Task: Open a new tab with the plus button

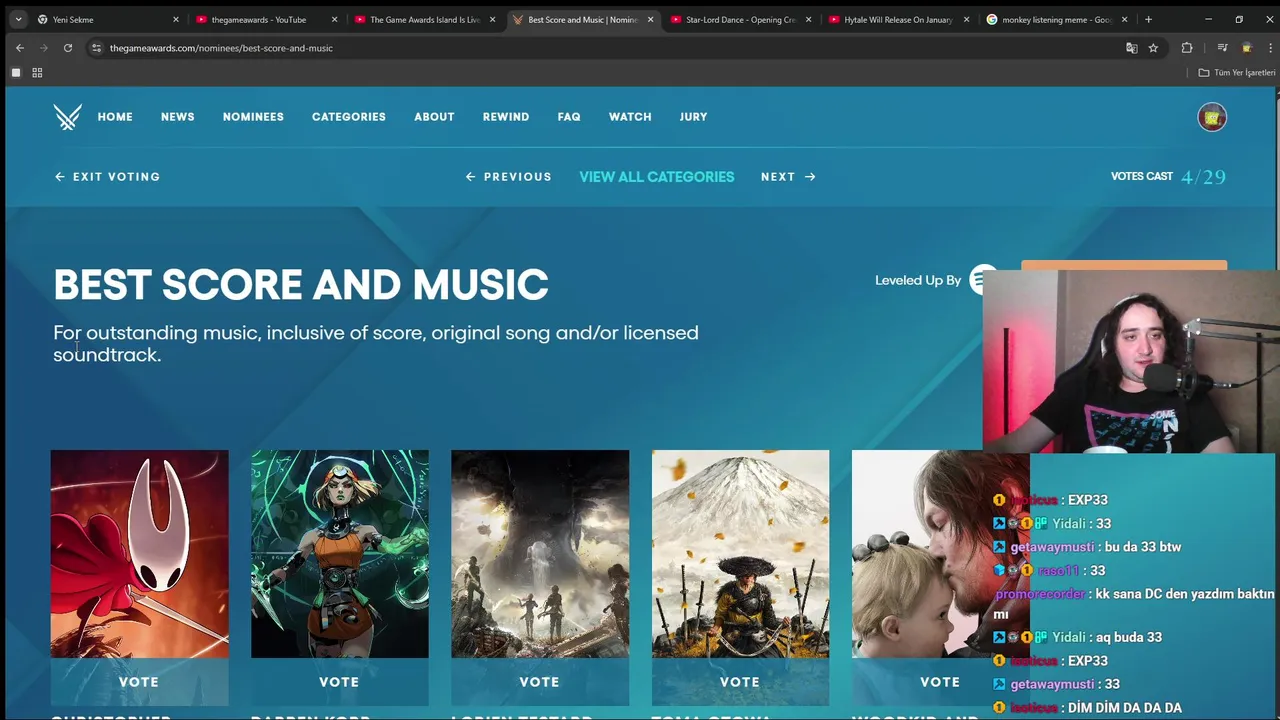Action: pyautogui.click(x=1148, y=19)
